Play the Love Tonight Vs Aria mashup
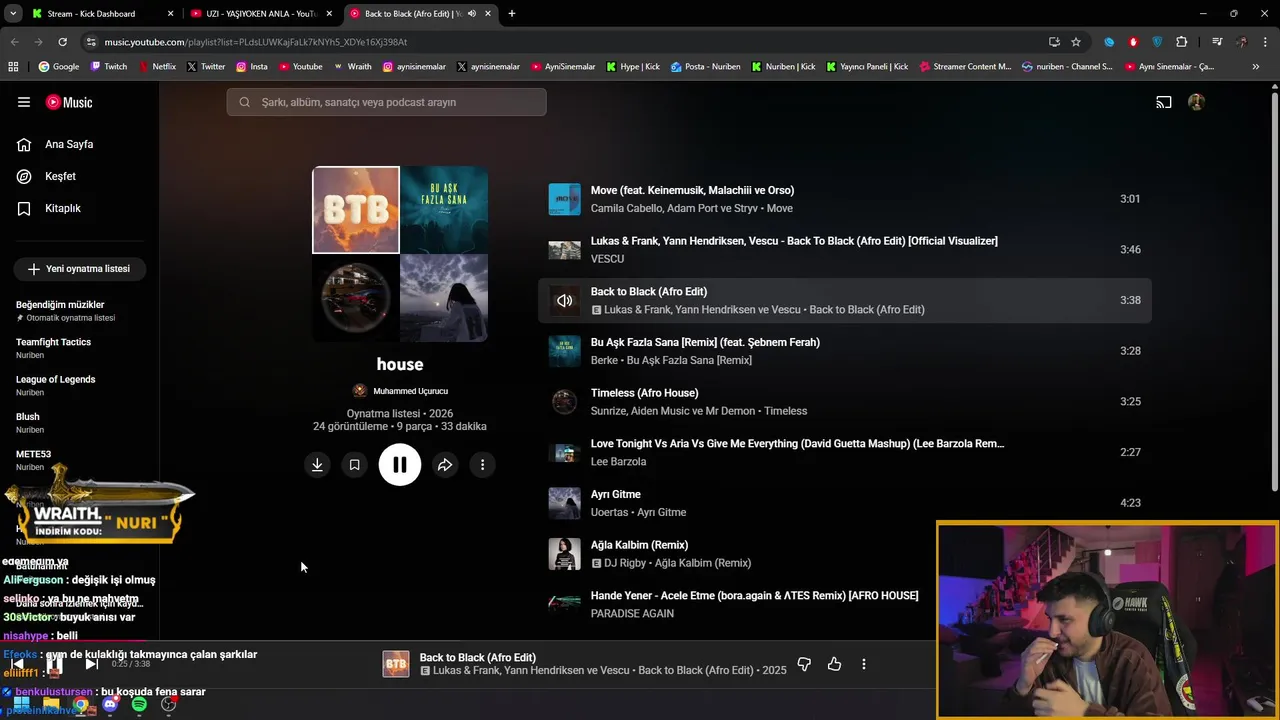 coord(797,444)
